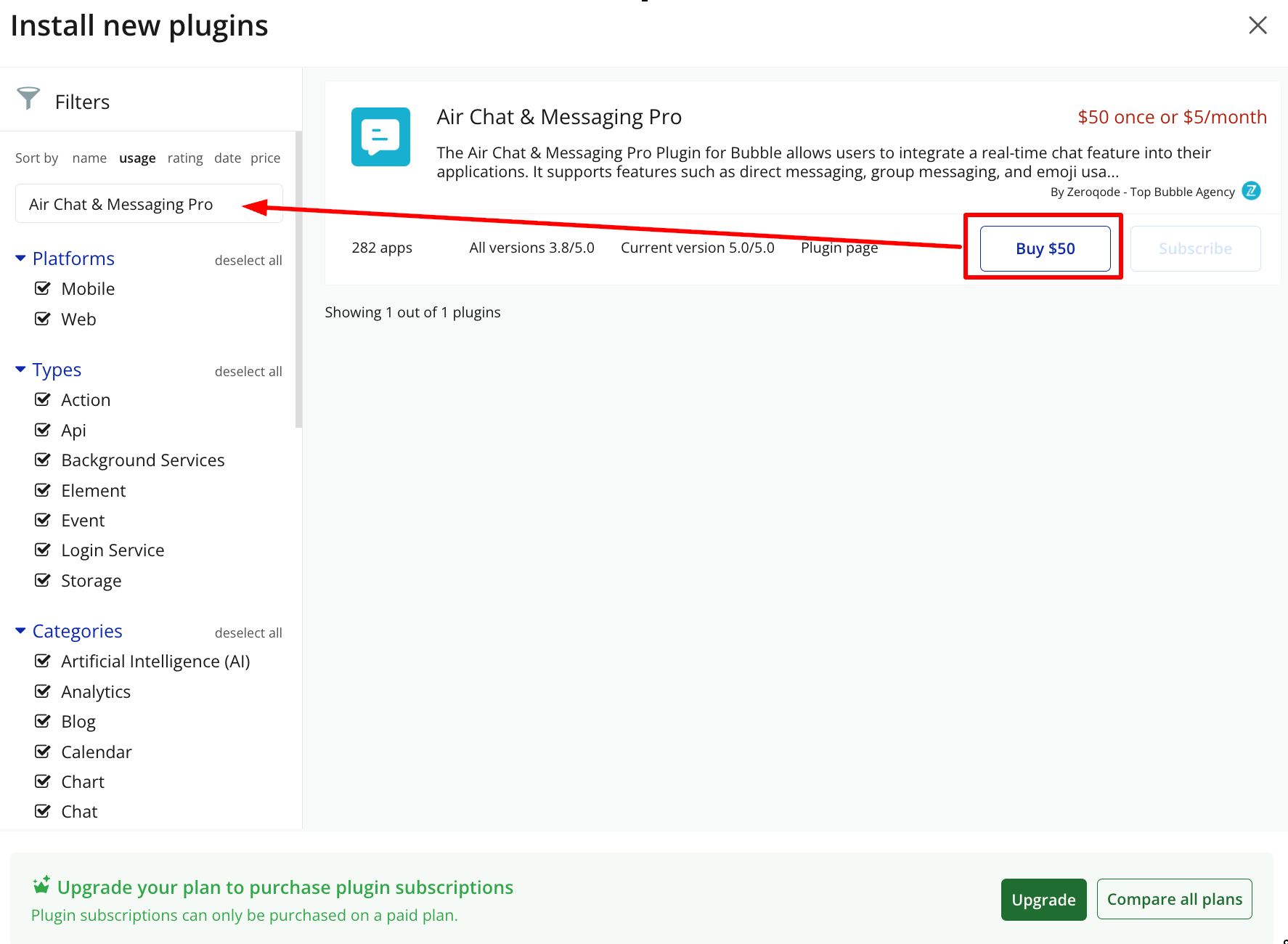The width and height of the screenshot is (1288, 944).
Task: Click the crown icon beside the upgrade message
Action: [41, 884]
